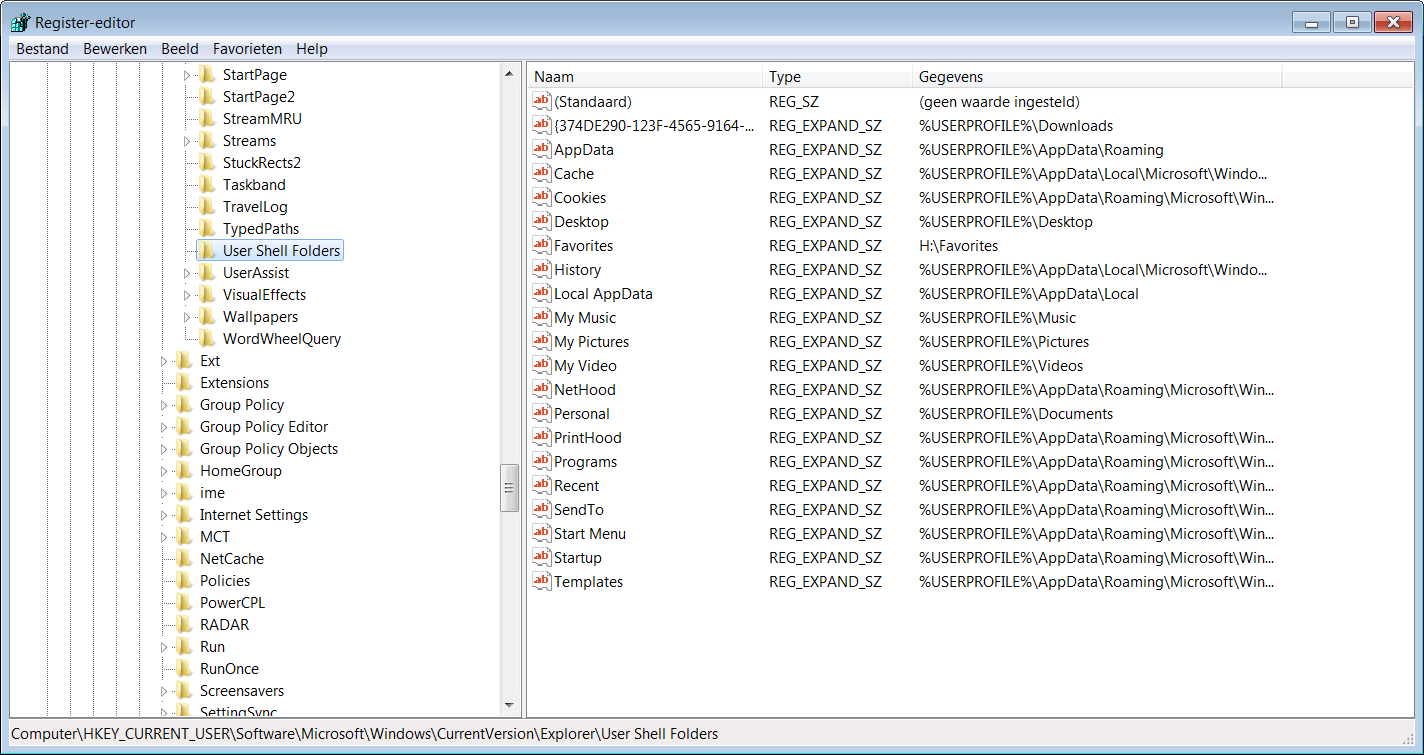Screen dimensions: 1424x755
Task: Select the {374DE290-123F-4565-9164-... value name
Action: click(x=654, y=125)
